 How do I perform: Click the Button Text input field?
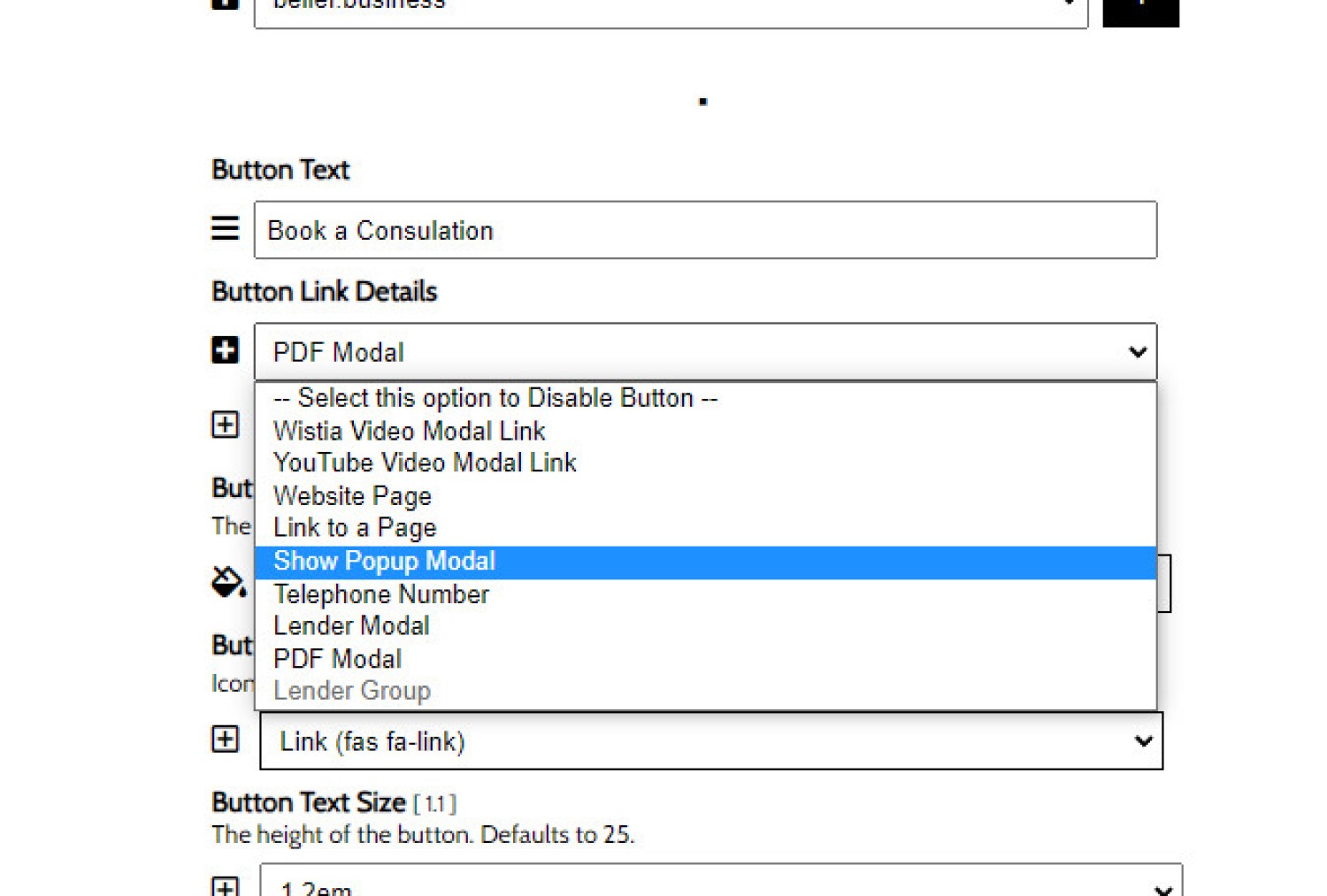705,230
